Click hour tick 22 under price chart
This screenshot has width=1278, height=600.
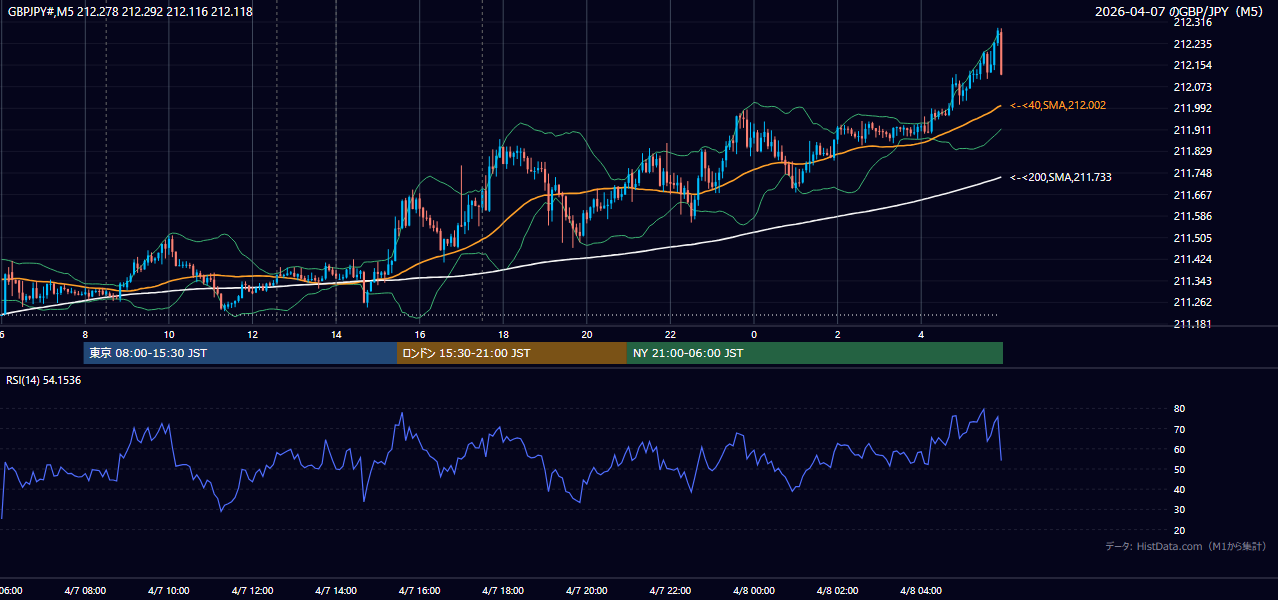671,334
